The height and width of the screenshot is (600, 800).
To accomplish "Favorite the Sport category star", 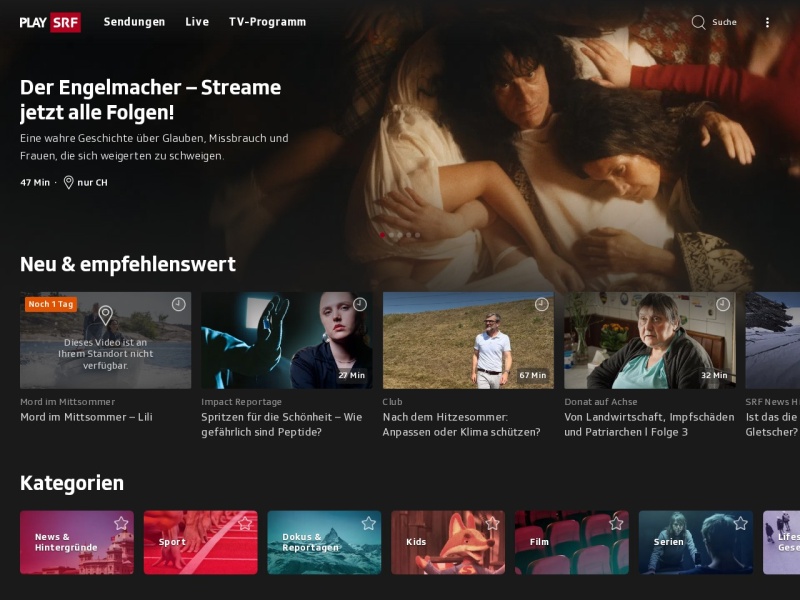I will pyautogui.click(x=245, y=523).
